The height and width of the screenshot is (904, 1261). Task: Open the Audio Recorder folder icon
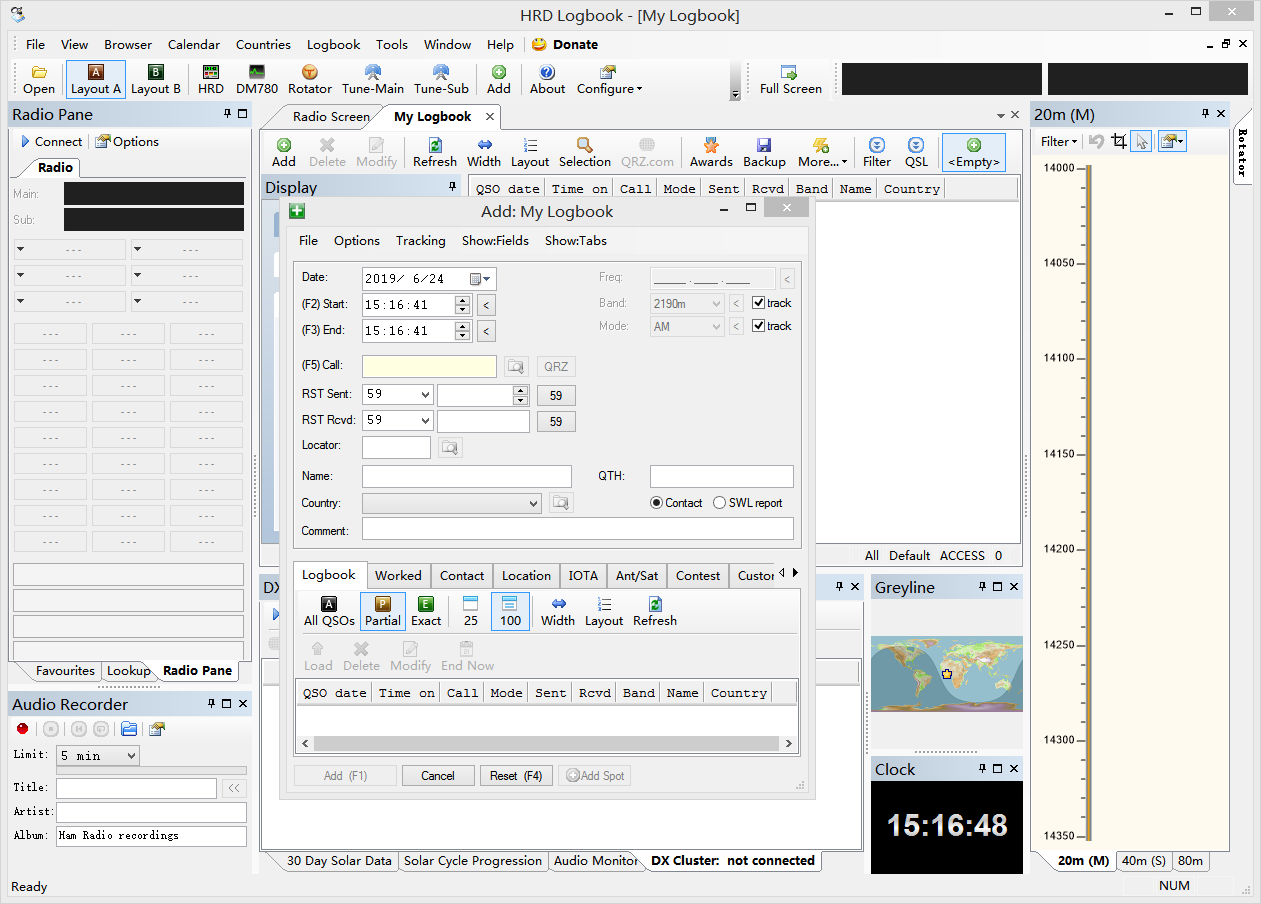(x=129, y=729)
